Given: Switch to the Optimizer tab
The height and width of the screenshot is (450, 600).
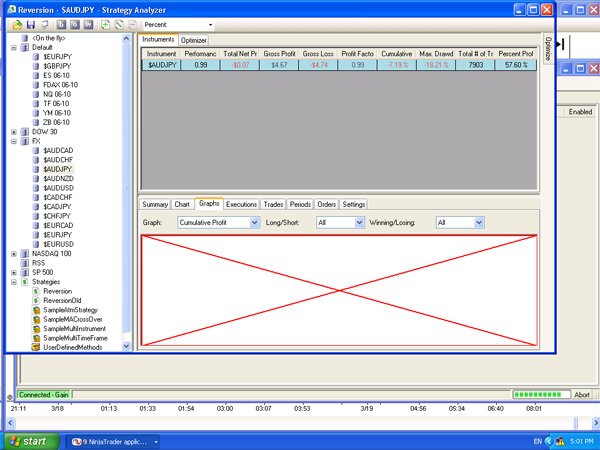Looking at the screenshot, I should coord(194,40).
